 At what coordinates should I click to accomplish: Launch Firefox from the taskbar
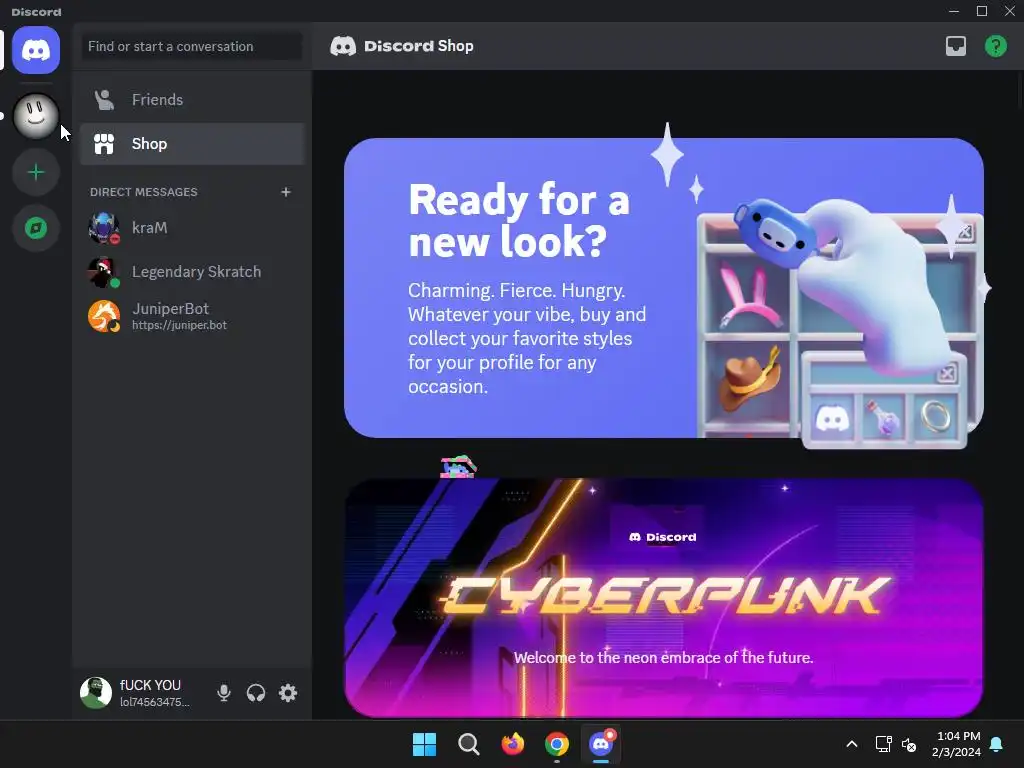pyautogui.click(x=513, y=744)
